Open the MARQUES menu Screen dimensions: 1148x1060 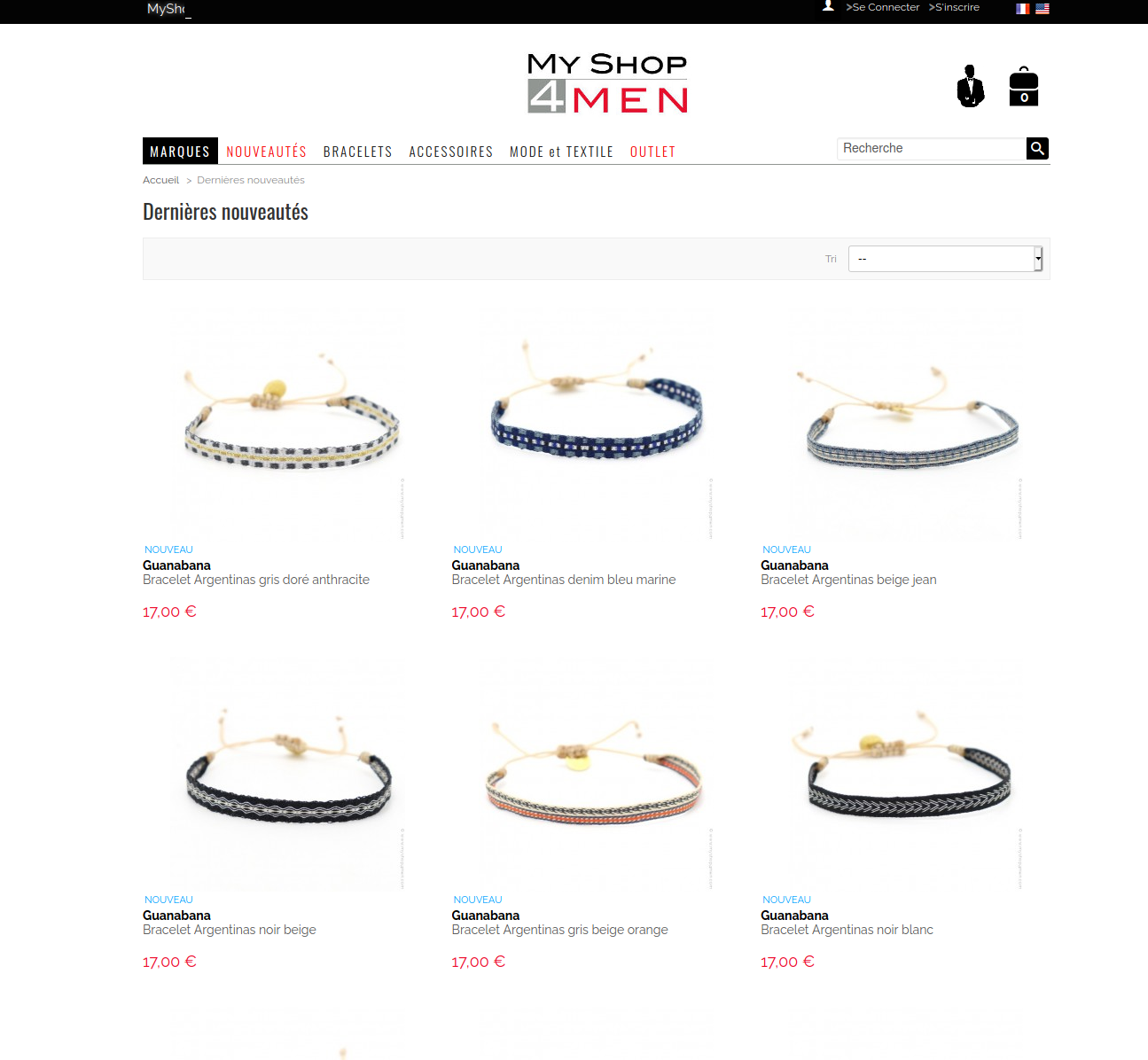[180, 152]
